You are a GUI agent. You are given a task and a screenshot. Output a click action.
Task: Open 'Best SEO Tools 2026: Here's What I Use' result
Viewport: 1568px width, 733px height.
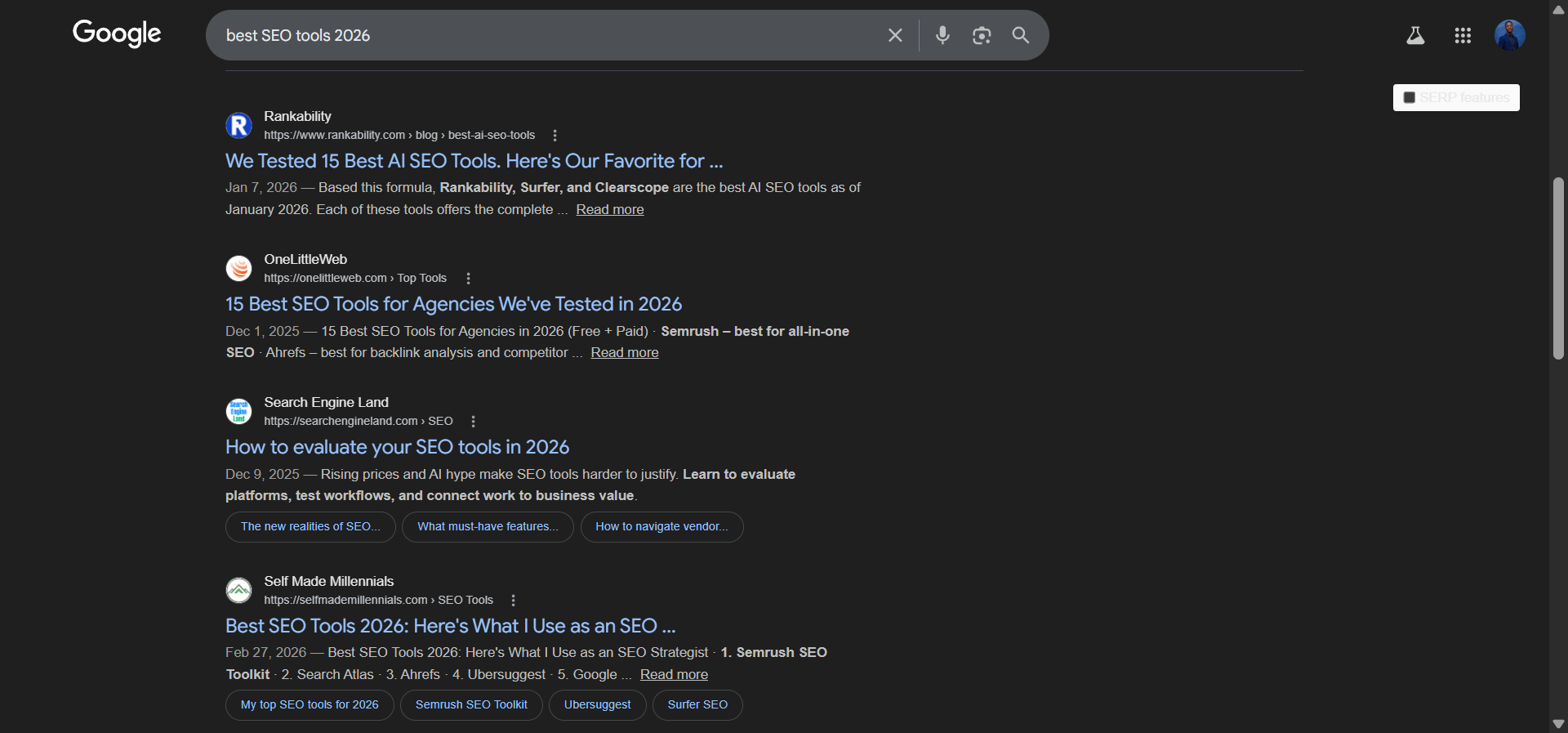[450, 626]
